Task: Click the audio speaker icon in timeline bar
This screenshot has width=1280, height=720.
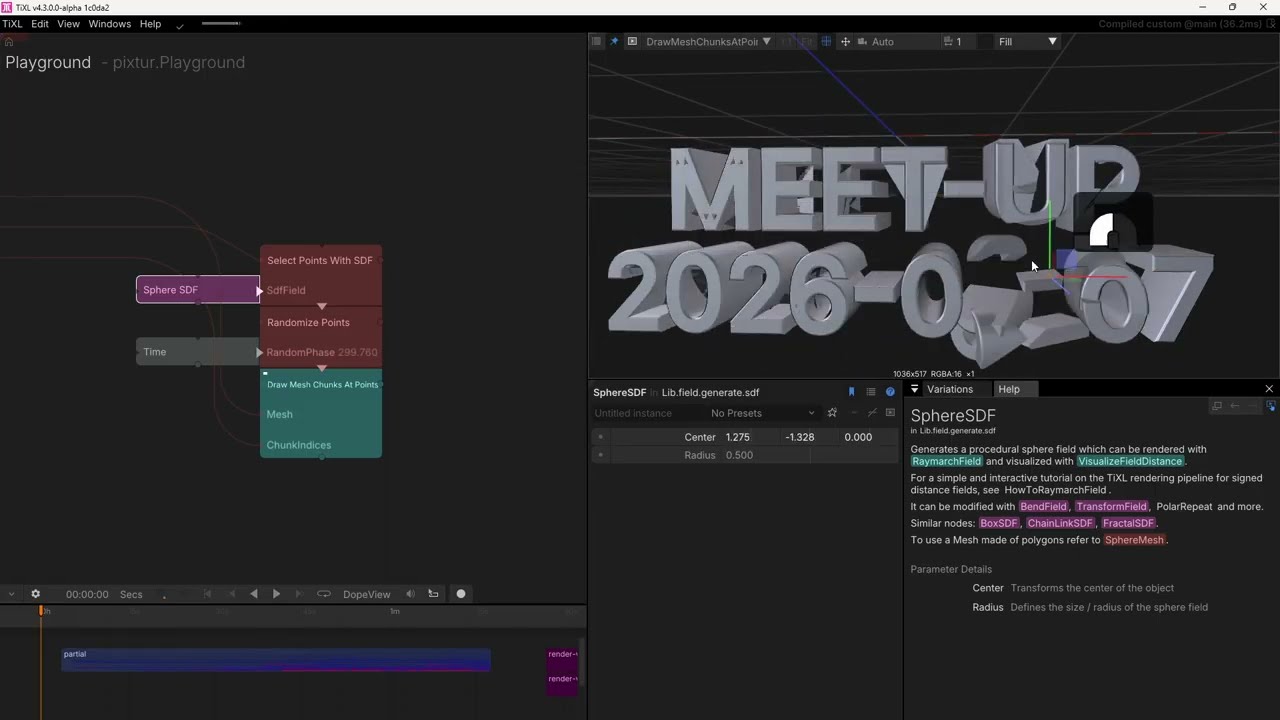Action: (410, 594)
